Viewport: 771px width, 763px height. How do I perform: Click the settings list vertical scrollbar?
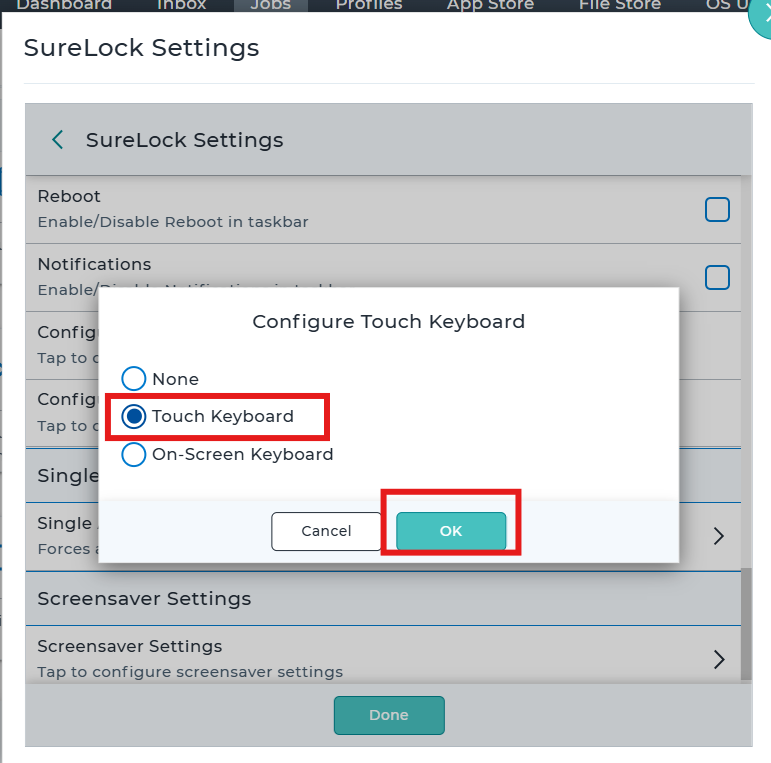coord(746,620)
